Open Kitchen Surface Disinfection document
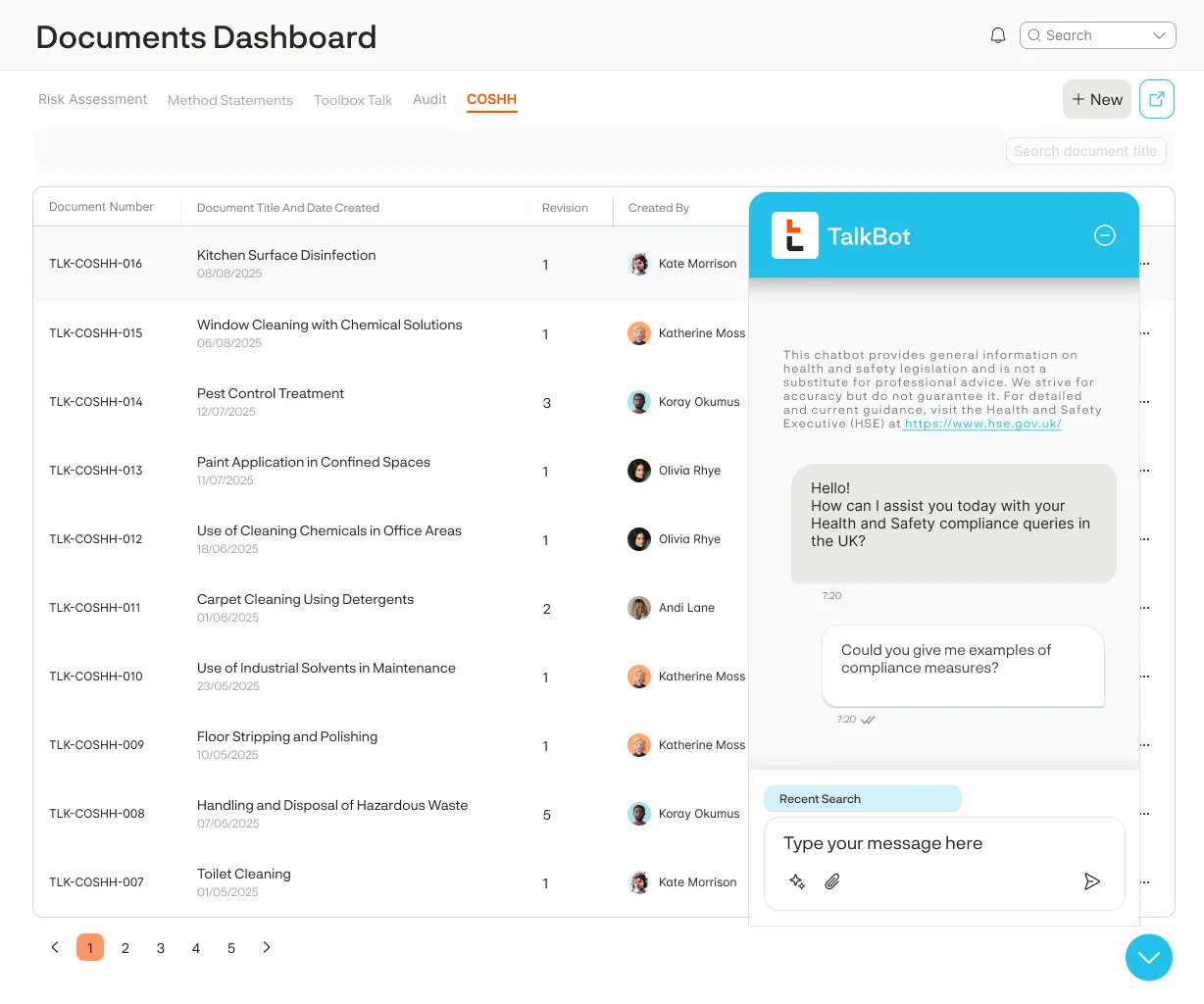The image size is (1204, 1004). pyautogui.click(x=286, y=255)
